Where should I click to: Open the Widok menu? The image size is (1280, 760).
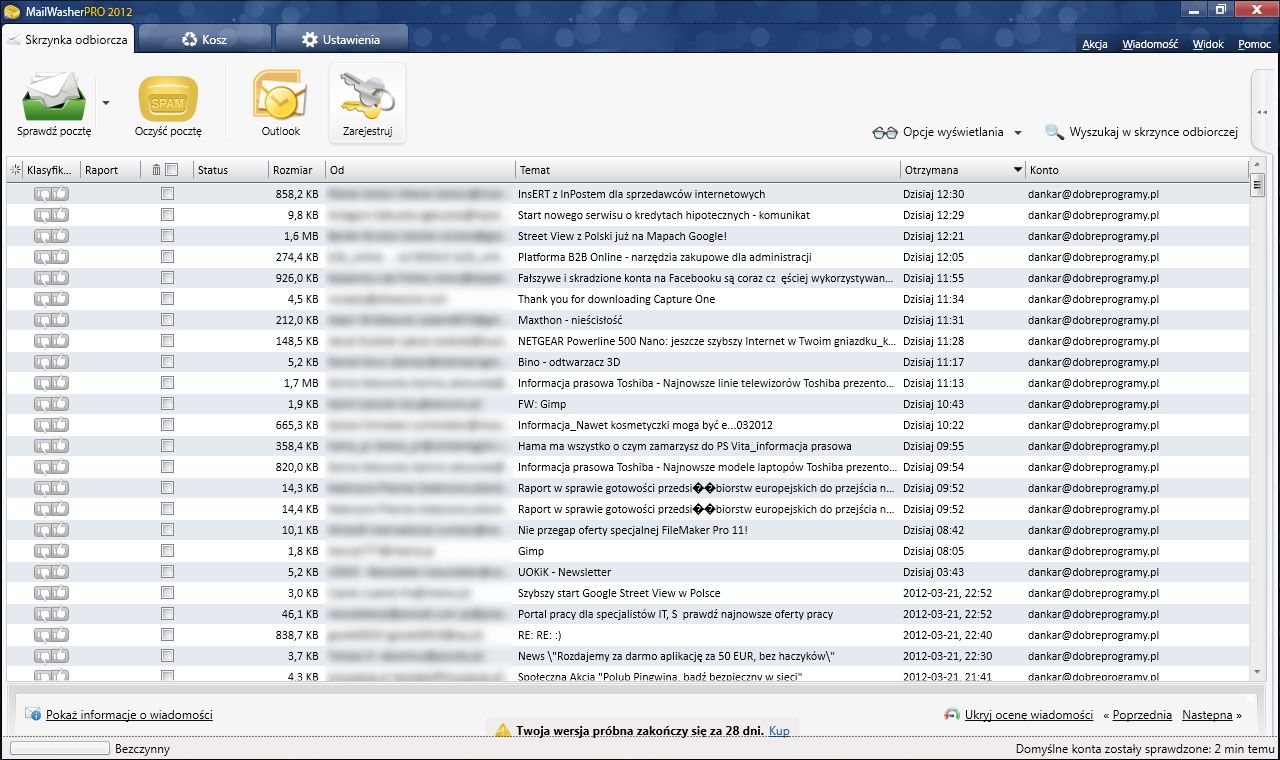[x=1208, y=44]
